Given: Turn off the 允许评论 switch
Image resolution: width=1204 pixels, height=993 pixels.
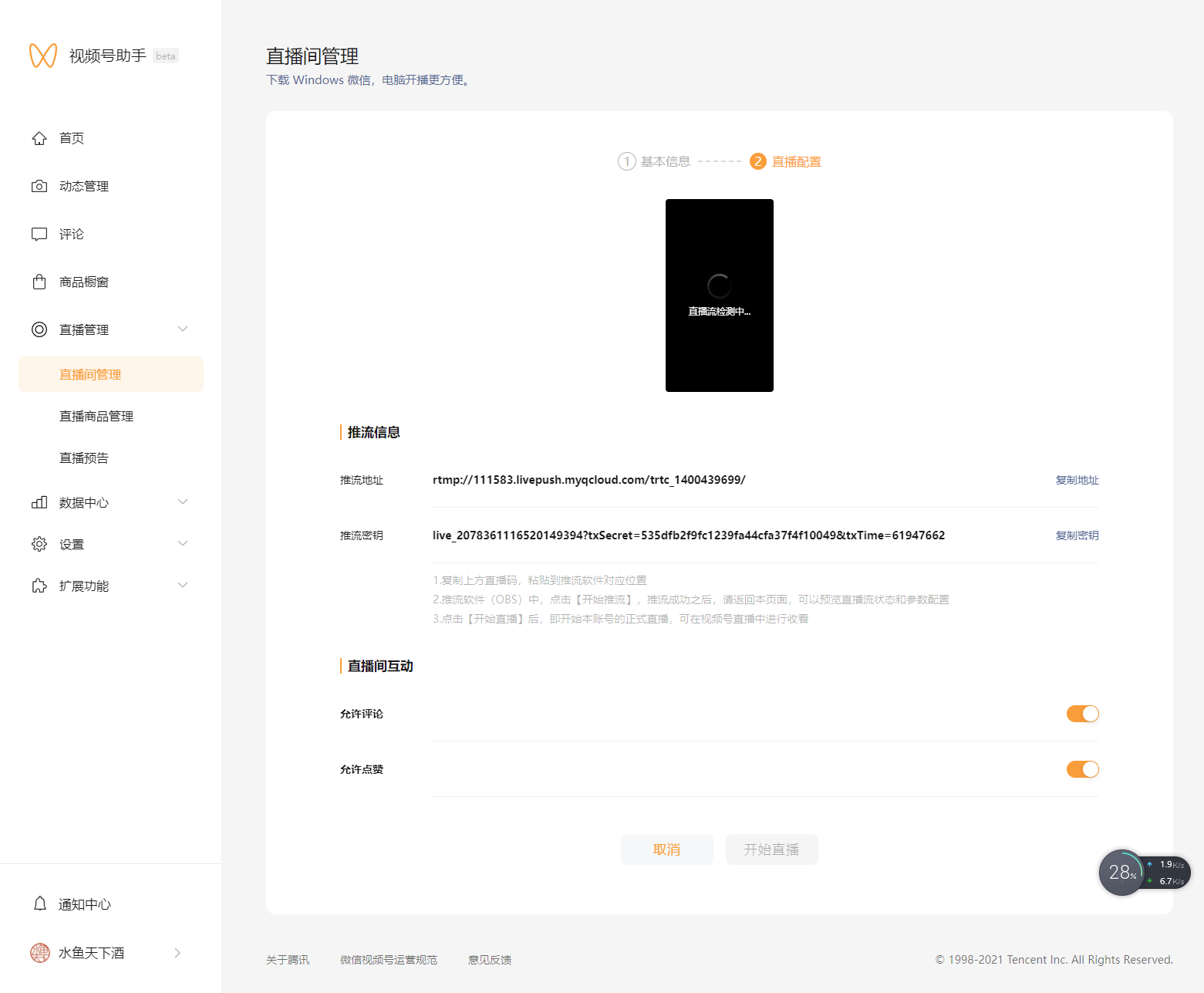Looking at the screenshot, I should pos(1083,714).
